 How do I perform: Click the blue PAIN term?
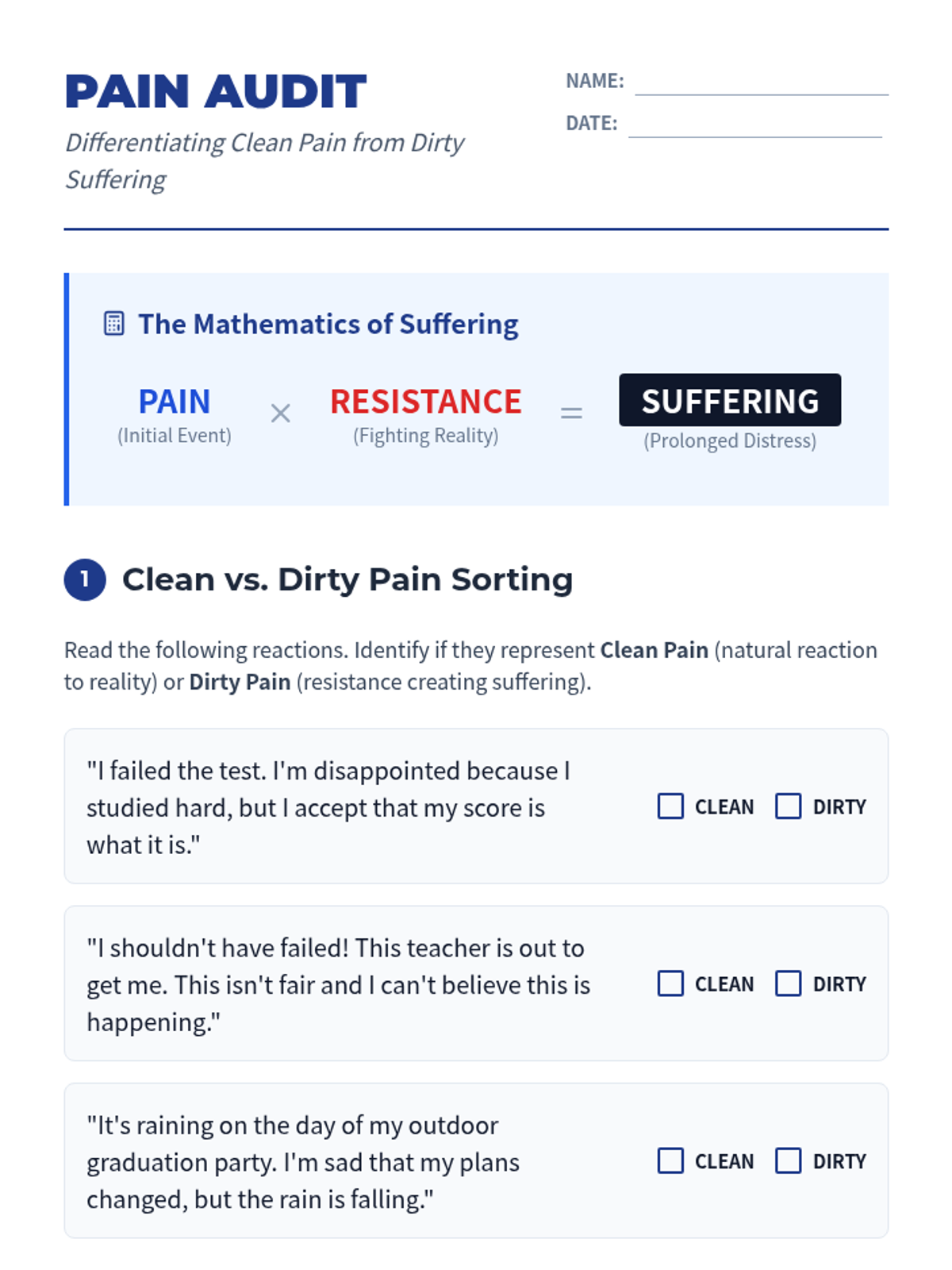pyautogui.click(x=175, y=402)
